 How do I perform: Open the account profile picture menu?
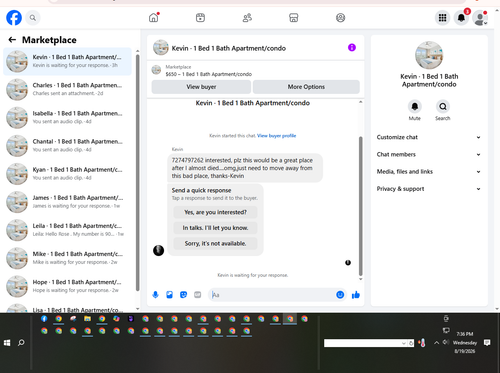[x=480, y=18]
